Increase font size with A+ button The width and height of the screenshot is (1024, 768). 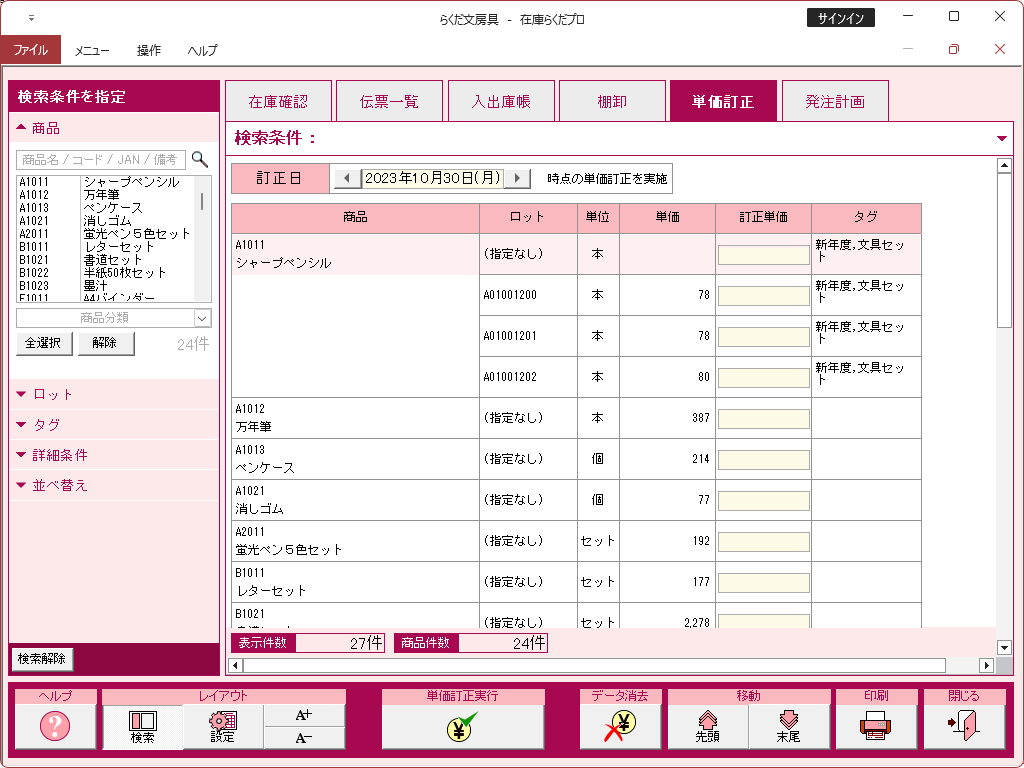[x=304, y=715]
